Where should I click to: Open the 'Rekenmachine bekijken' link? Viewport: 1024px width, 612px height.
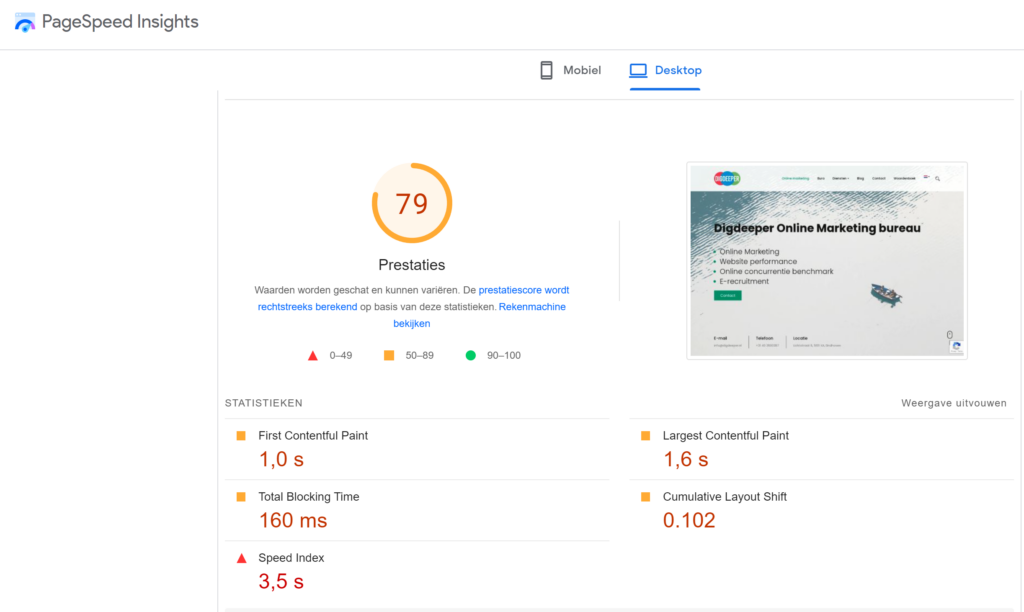(x=531, y=307)
